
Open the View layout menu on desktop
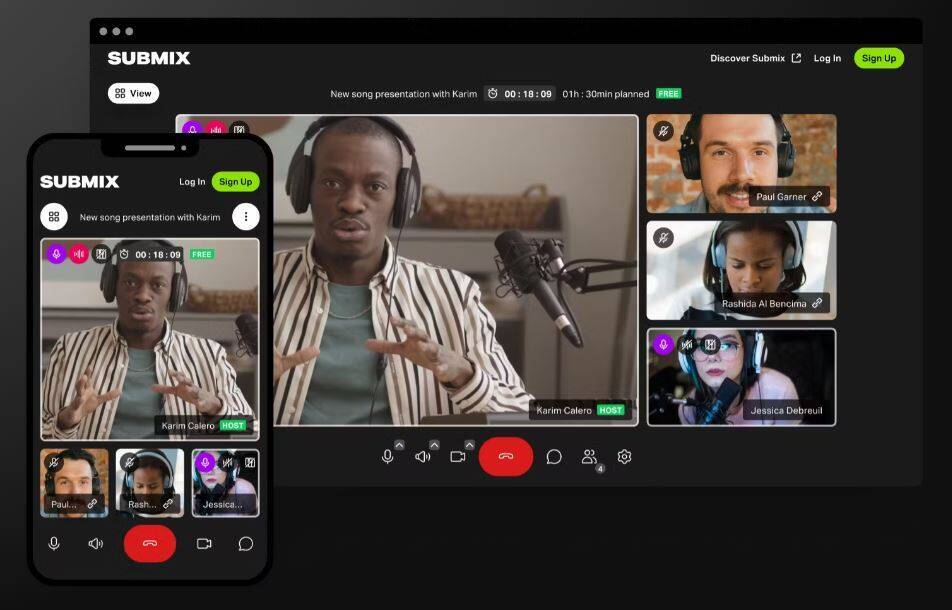133,93
